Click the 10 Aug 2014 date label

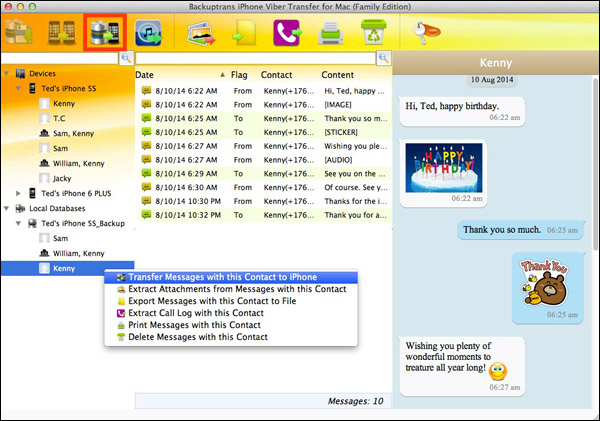click(492, 80)
